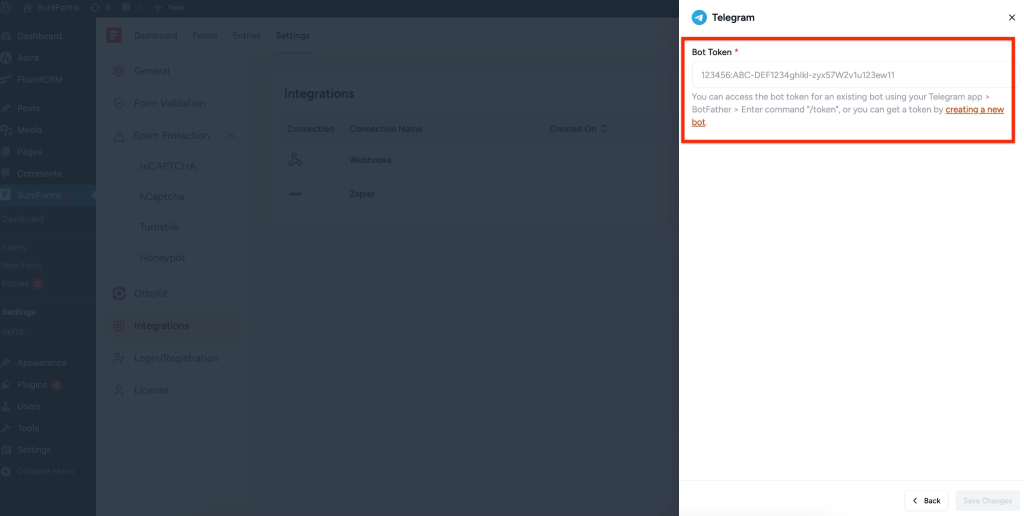Click the comments bubble in admin bar

point(126,8)
